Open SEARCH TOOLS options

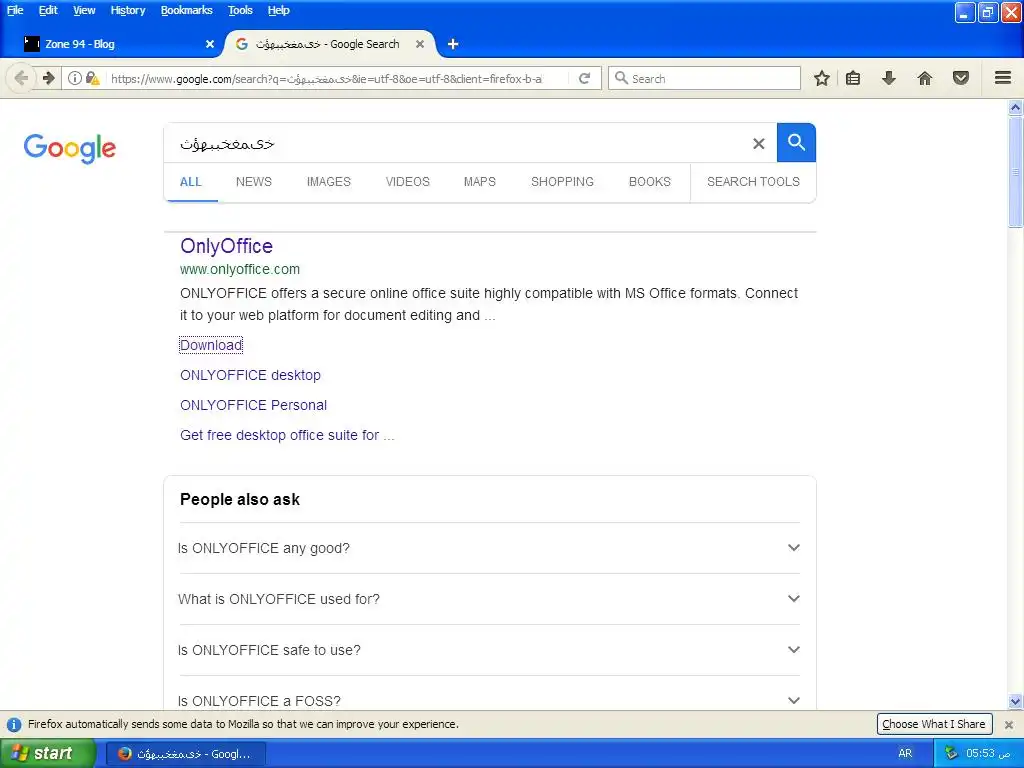[x=753, y=182]
